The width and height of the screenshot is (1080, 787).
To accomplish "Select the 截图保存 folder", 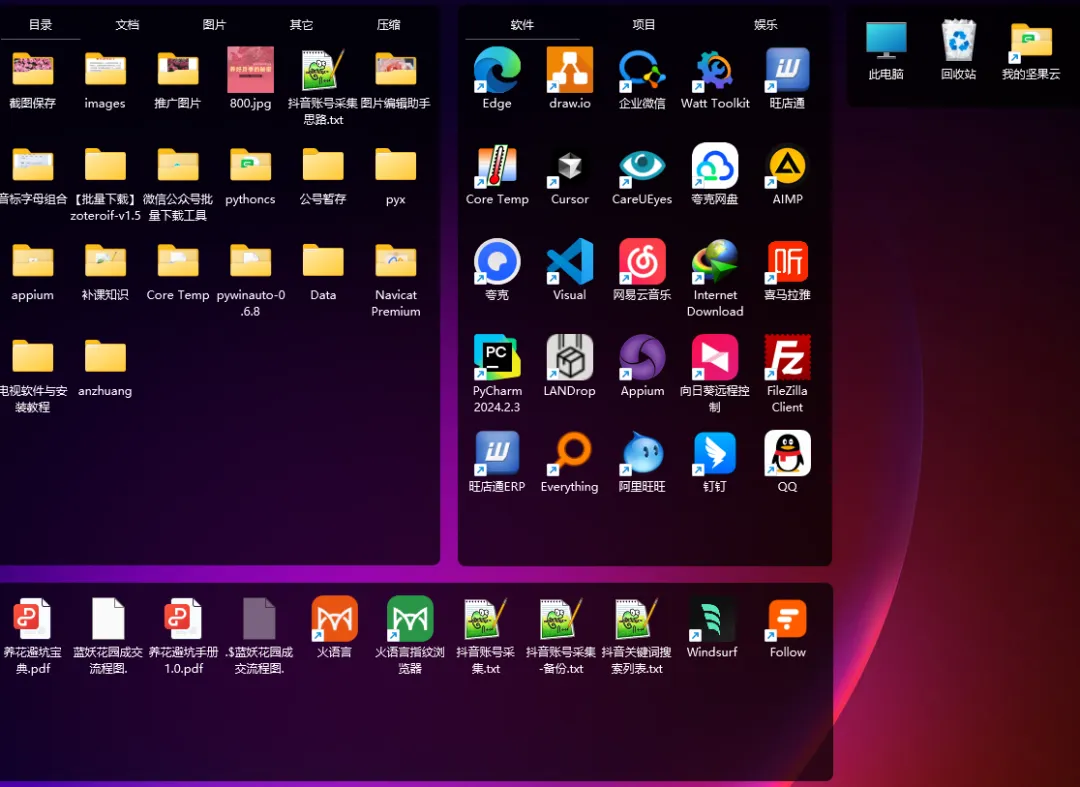I will coord(32,70).
